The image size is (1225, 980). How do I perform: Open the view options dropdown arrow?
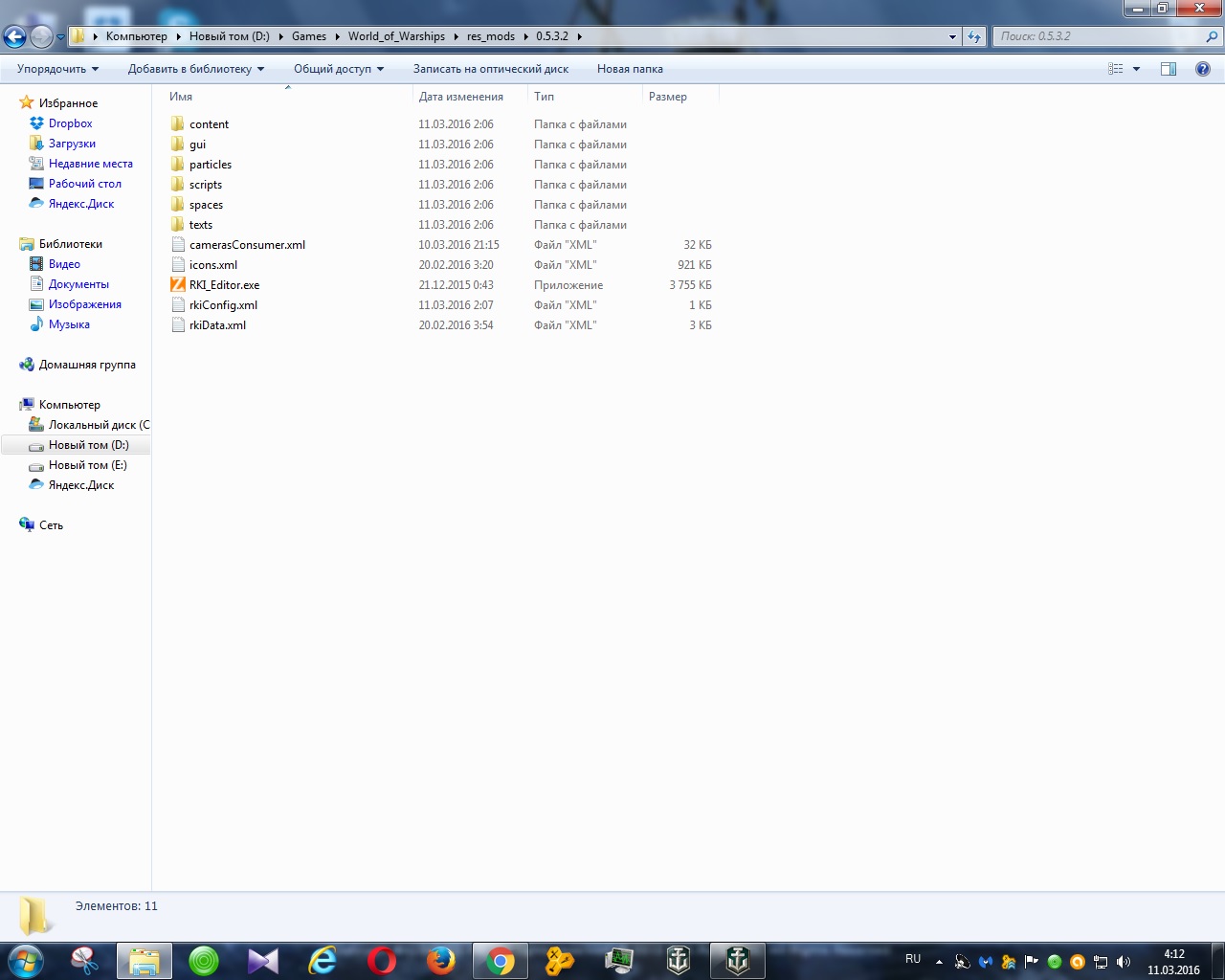1137,69
